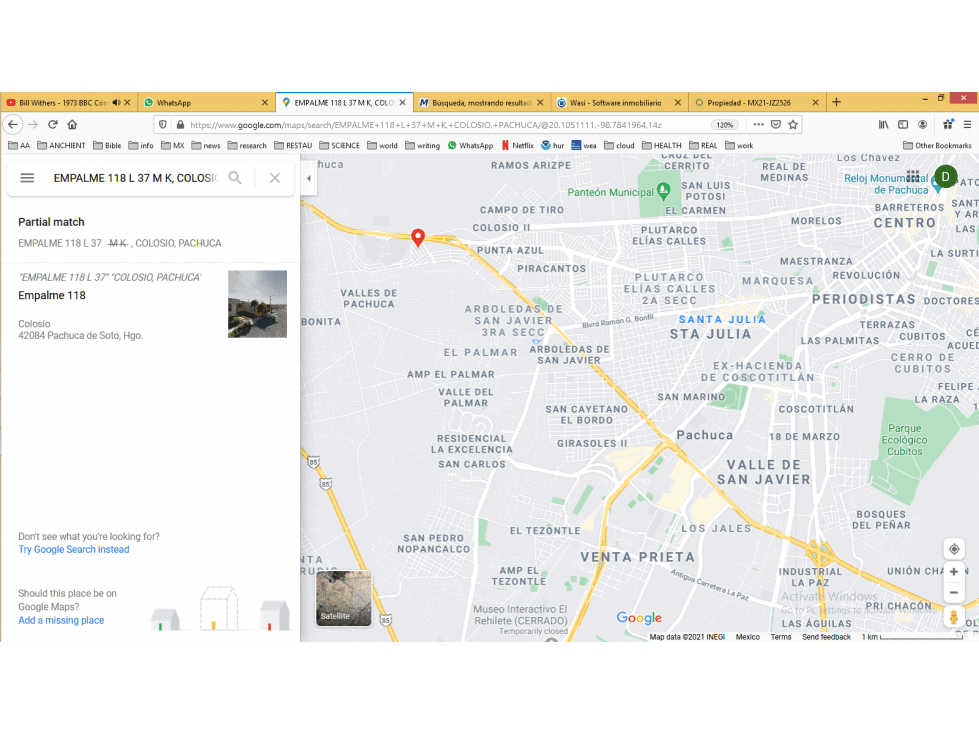Click the Maps search text field
This screenshot has width=979, height=734.
coord(135,178)
